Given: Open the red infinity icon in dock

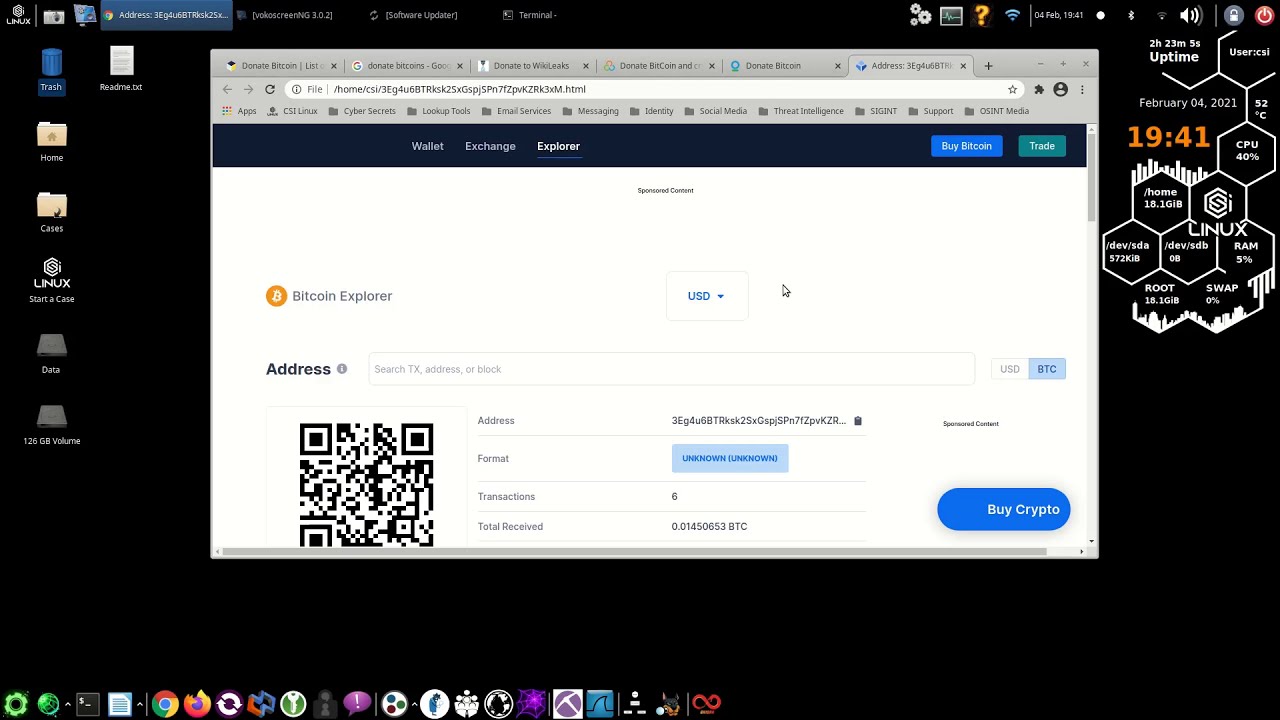Looking at the screenshot, I should coord(706,703).
